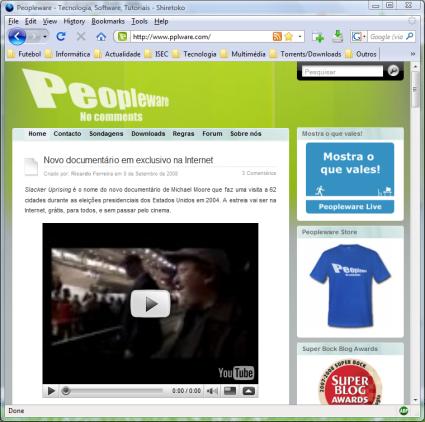Open the Bookmarks menu
The image size is (425, 422).
[108, 21]
